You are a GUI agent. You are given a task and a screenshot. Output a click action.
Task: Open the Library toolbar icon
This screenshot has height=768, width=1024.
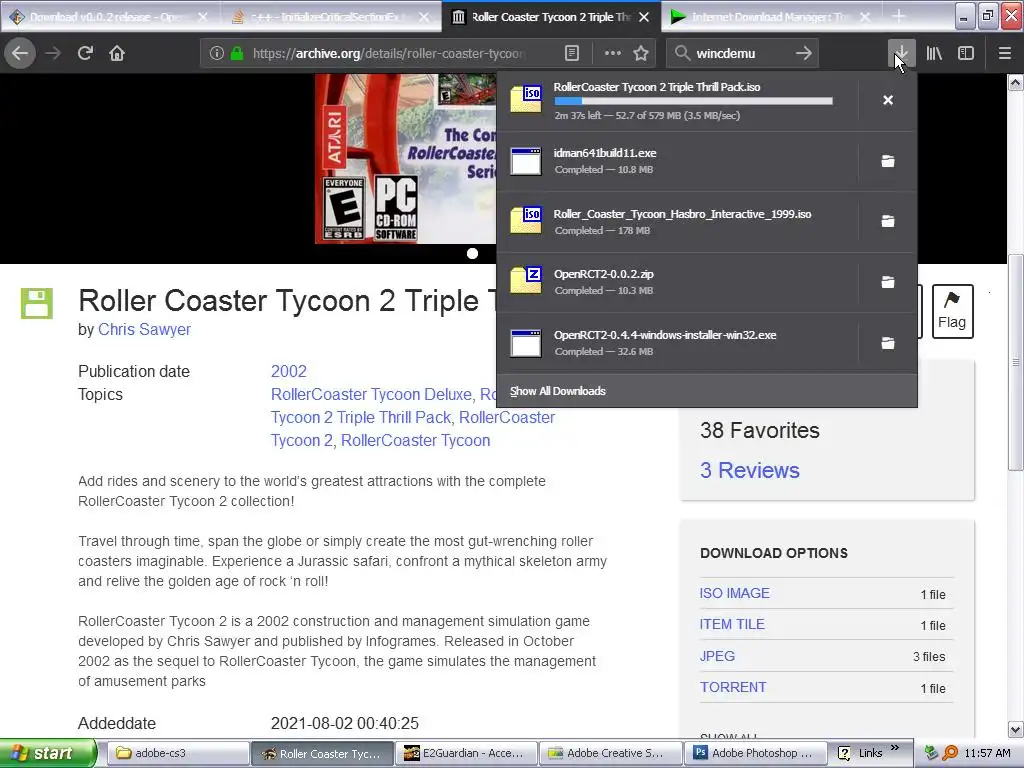point(934,53)
